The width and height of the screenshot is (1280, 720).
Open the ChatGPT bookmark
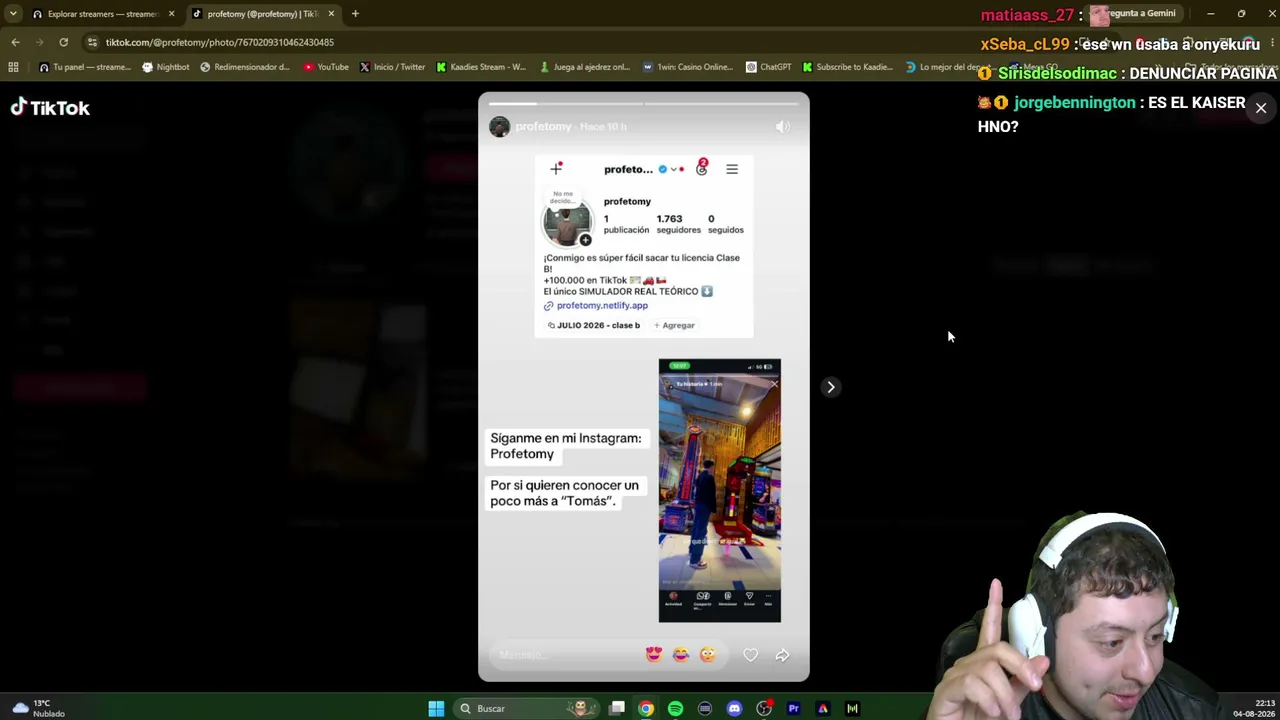[768, 67]
